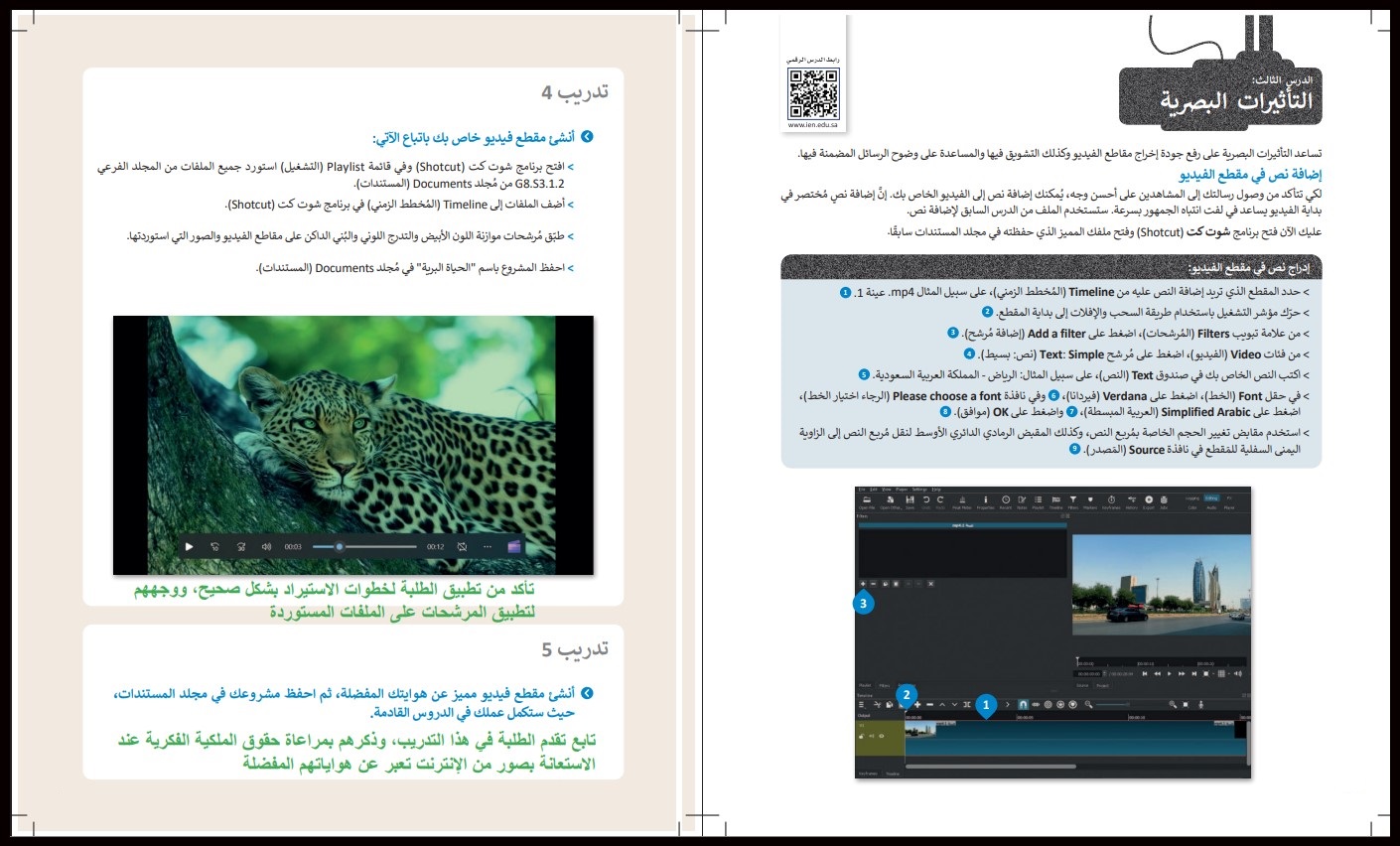Click the leopard video seek slider

click(364, 546)
